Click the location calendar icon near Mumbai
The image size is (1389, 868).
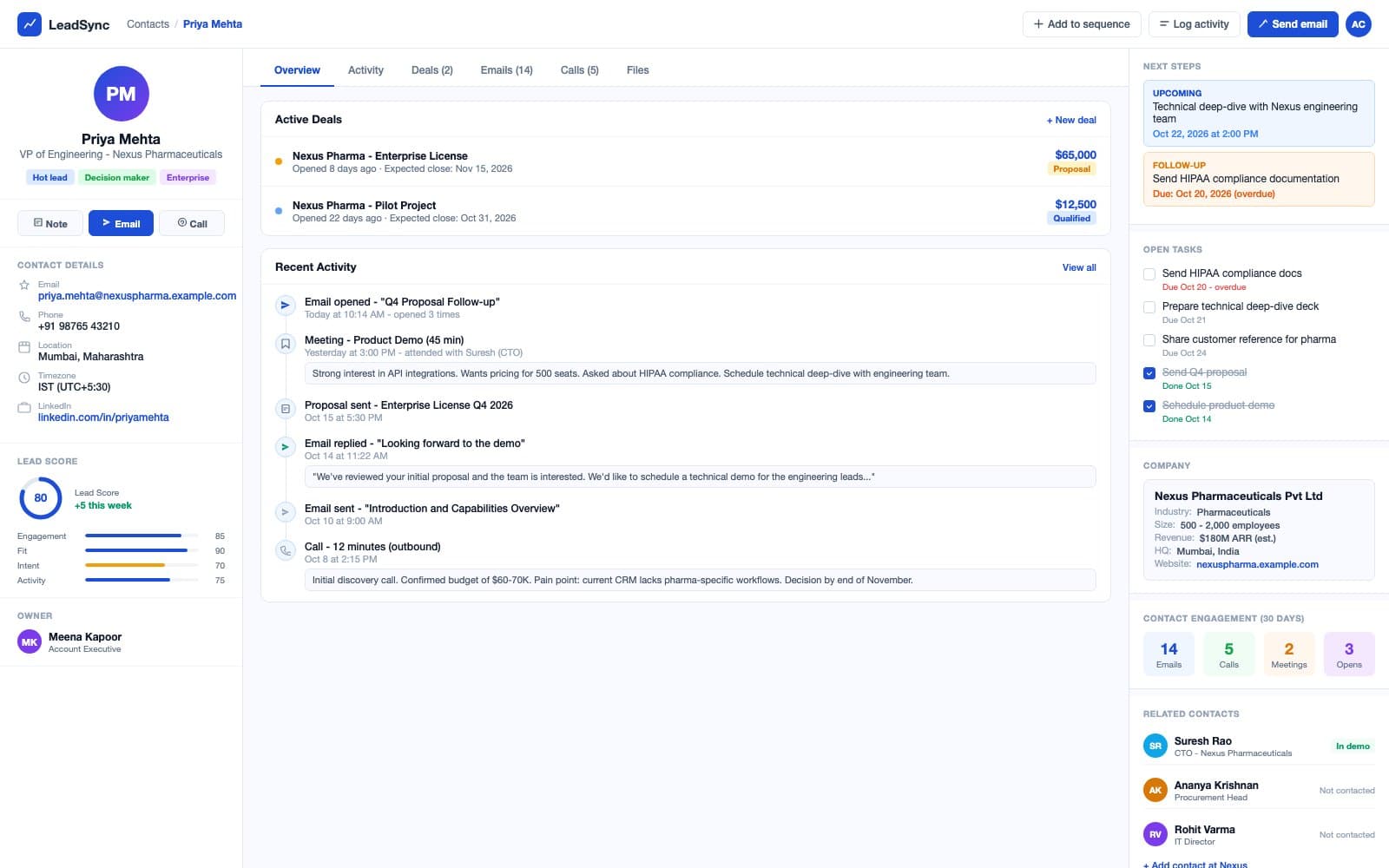click(x=24, y=347)
